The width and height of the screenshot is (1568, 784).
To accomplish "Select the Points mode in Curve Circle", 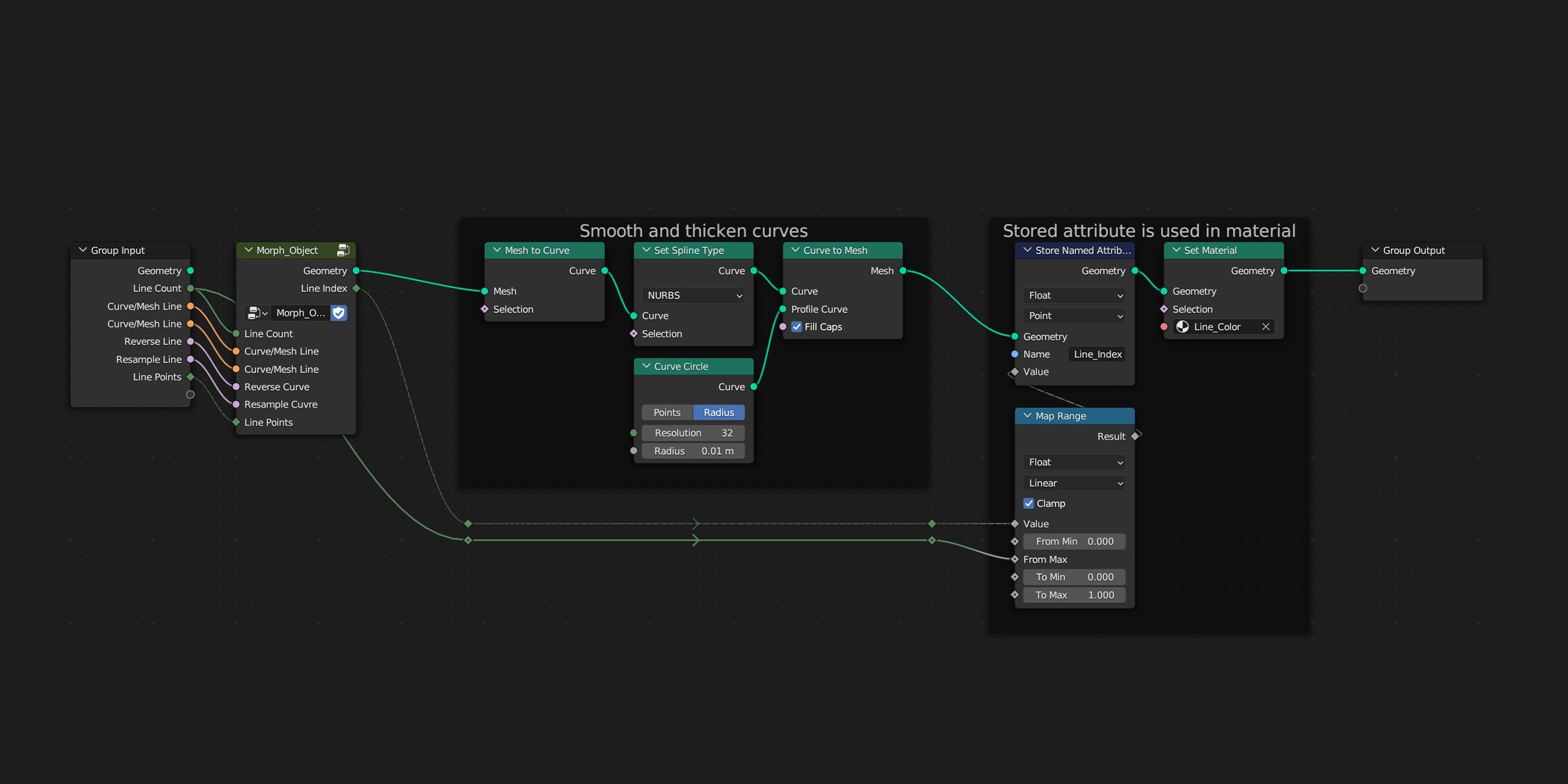I will tap(667, 412).
